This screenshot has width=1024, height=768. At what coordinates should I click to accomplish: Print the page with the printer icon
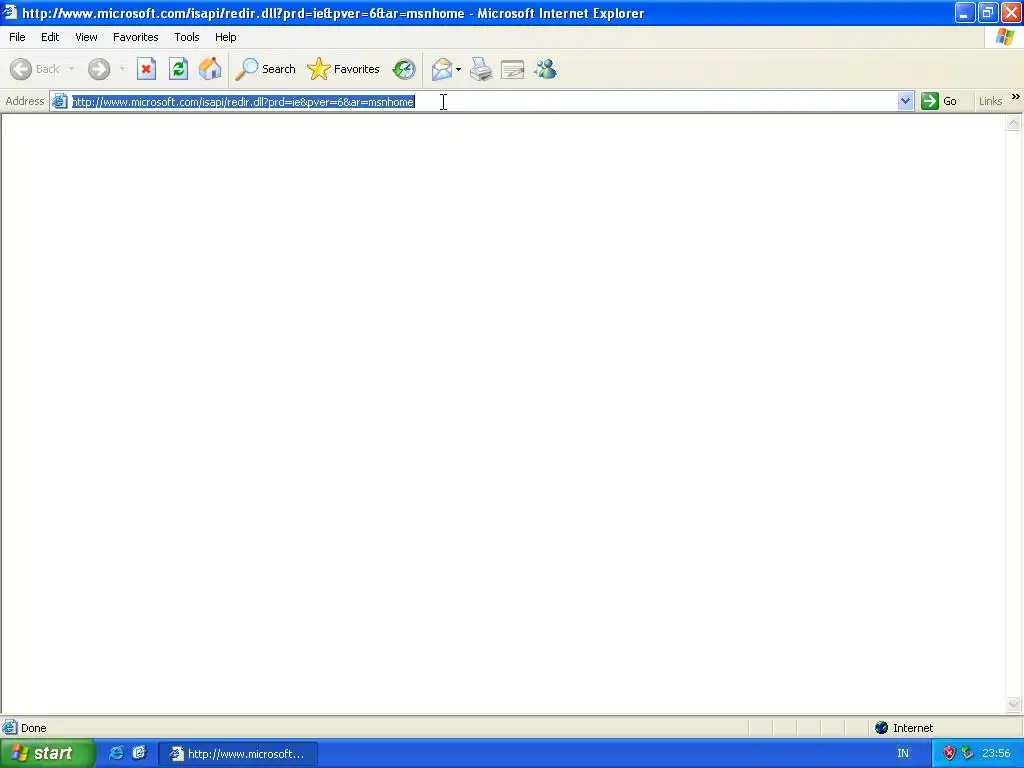(x=481, y=69)
